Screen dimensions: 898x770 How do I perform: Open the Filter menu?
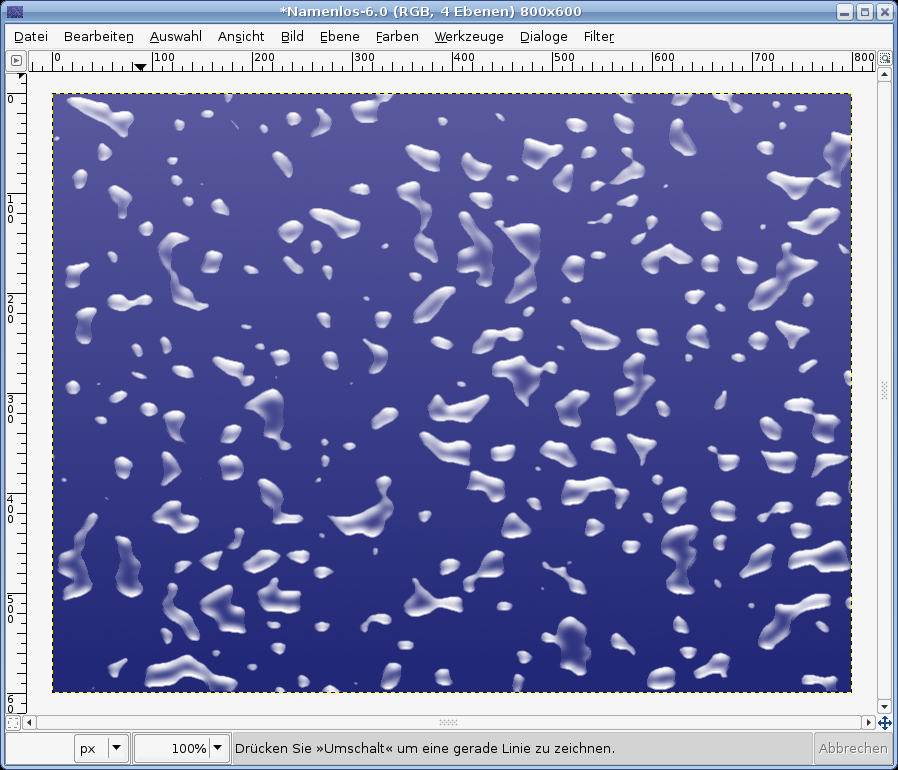pos(598,37)
